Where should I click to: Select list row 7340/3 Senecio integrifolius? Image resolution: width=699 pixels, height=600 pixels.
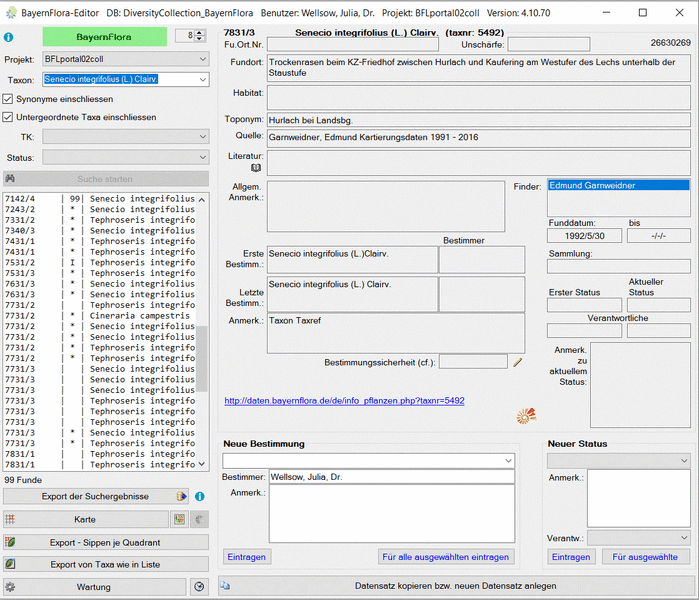click(x=100, y=231)
